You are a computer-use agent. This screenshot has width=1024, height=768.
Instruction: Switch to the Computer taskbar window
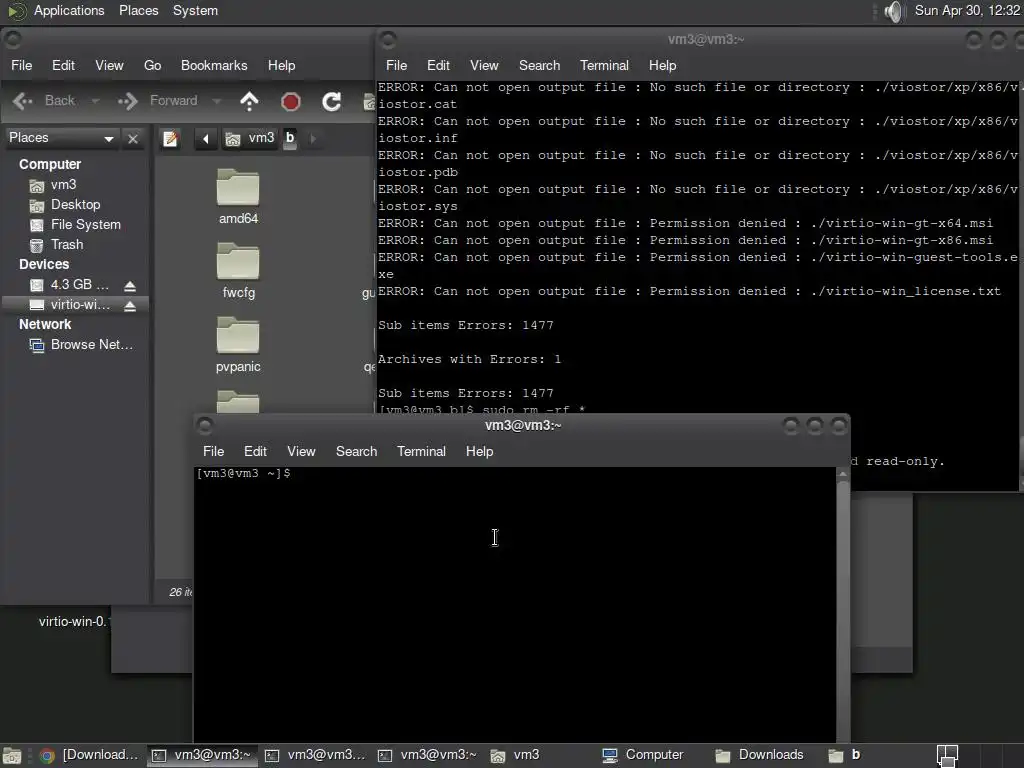(x=643, y=755)
